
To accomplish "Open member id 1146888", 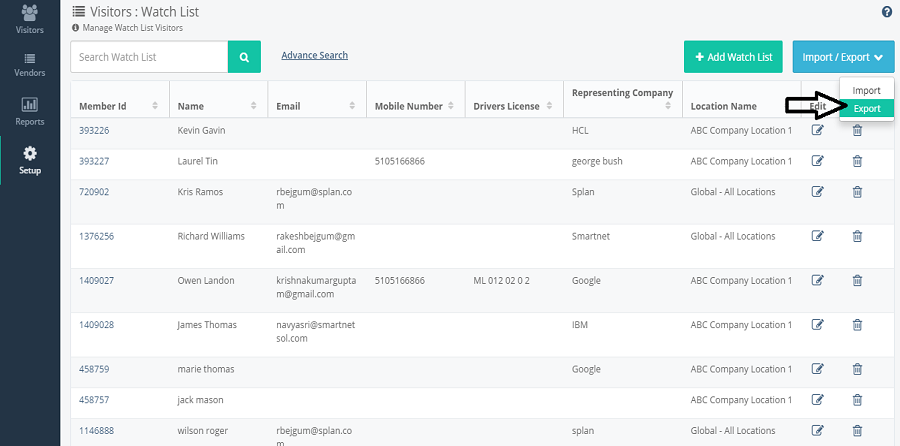I will pyautogui.click(x=96, y=431).
